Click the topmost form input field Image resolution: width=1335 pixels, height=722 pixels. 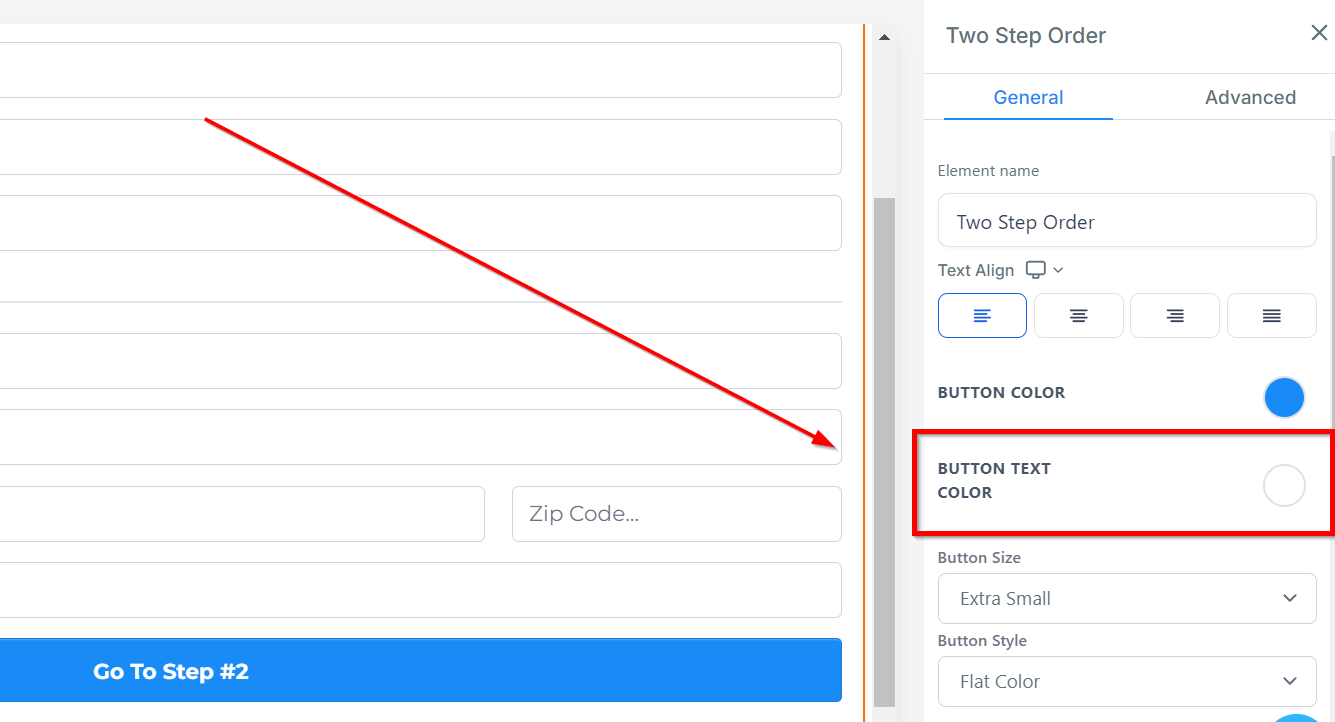pos(420,70)
